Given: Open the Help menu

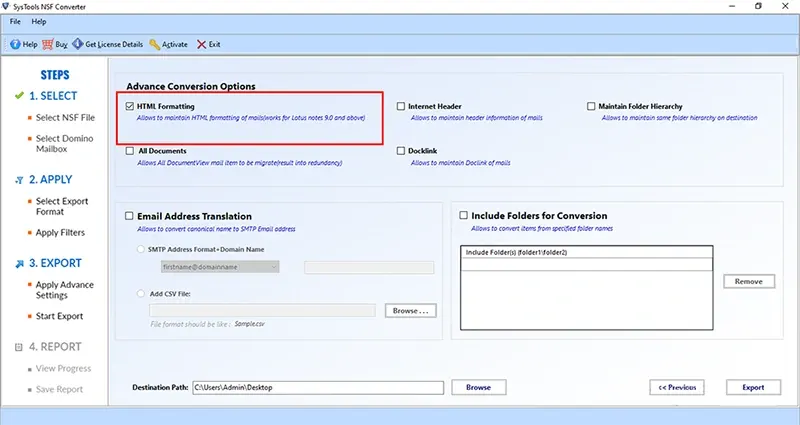Looking at the screenshot, I should [x=39, y=21].
